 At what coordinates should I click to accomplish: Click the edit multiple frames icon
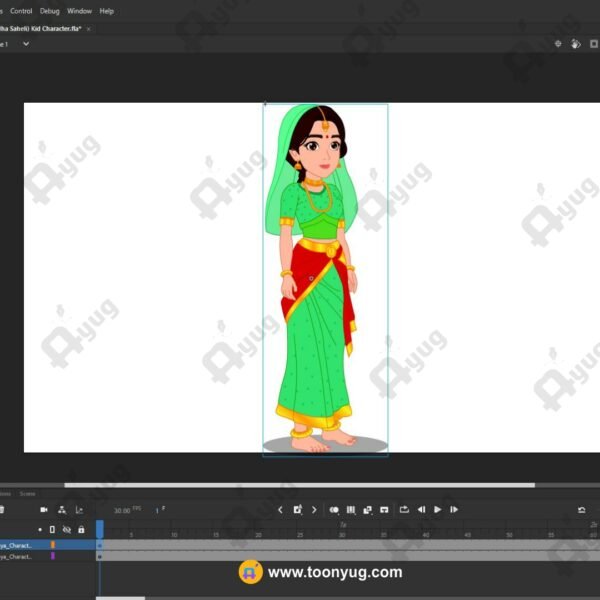click(351, 510)
